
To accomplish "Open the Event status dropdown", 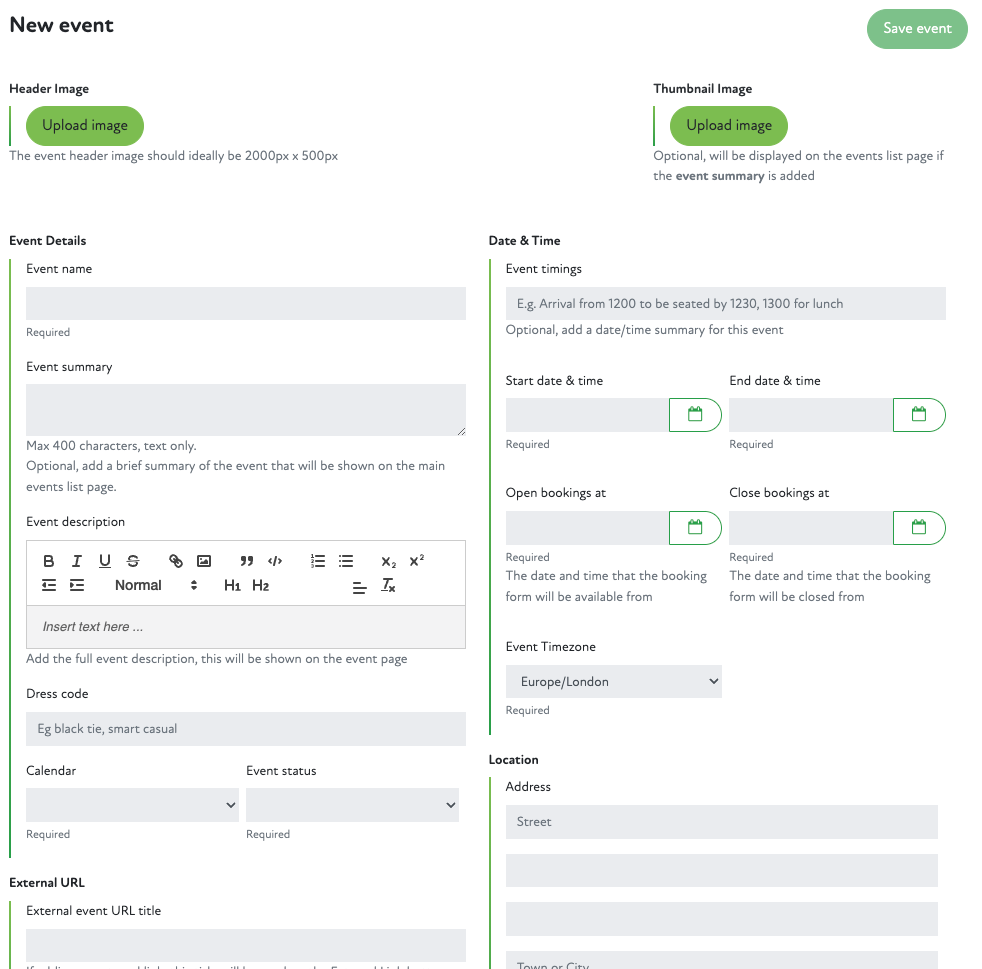I will coord(352,805).
